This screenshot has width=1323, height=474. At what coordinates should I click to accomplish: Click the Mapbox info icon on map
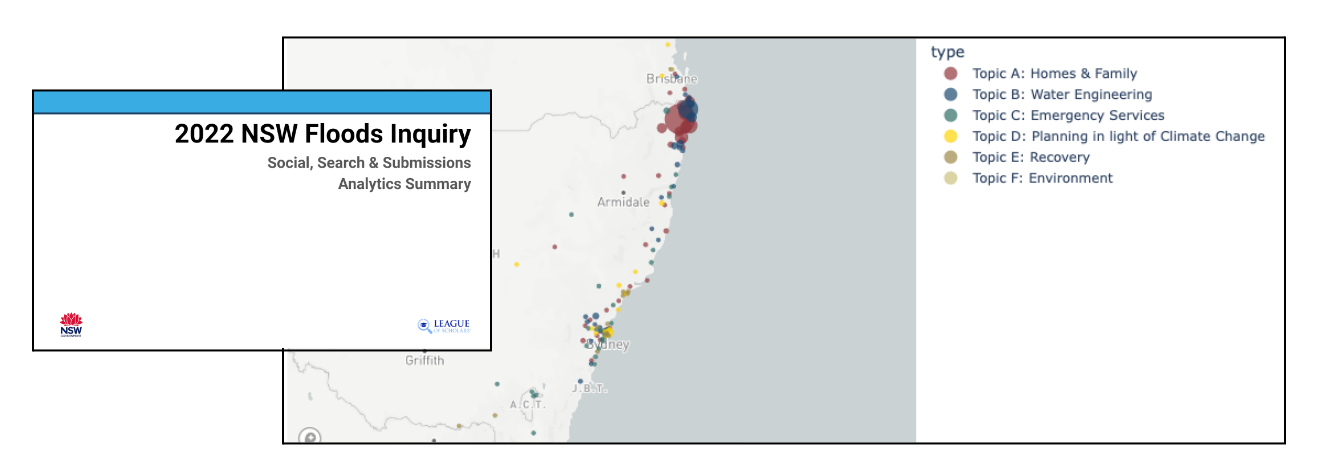click(x=310, y=436)
